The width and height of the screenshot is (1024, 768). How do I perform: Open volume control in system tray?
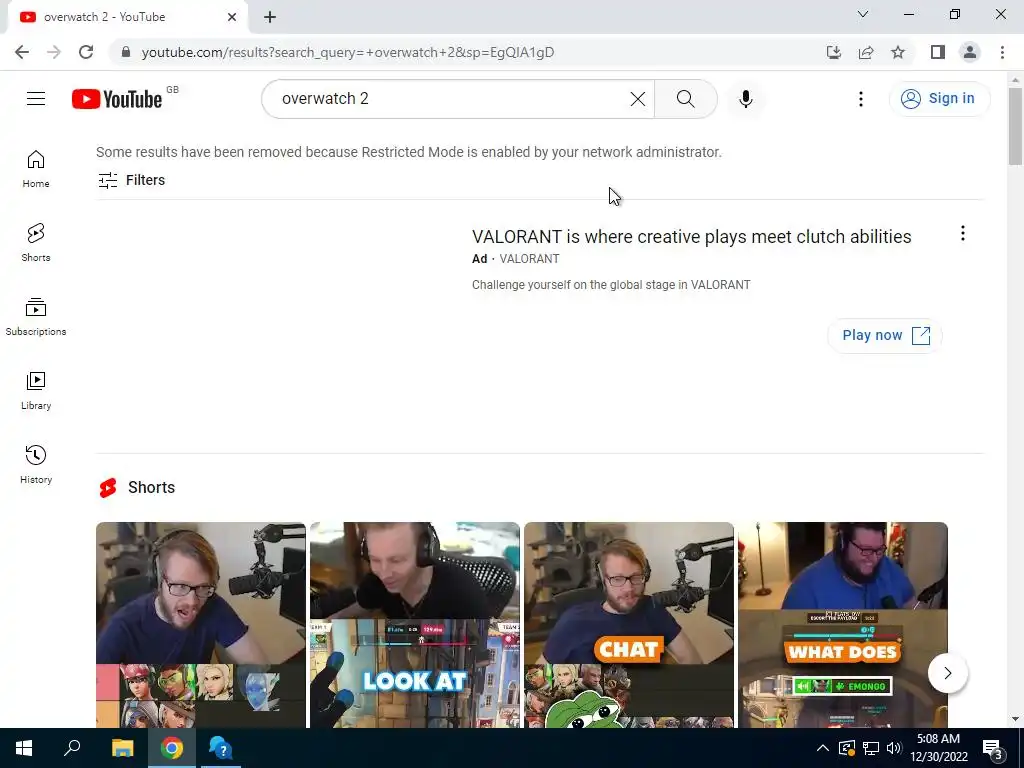pyautogui.click(x=894, y=748)
